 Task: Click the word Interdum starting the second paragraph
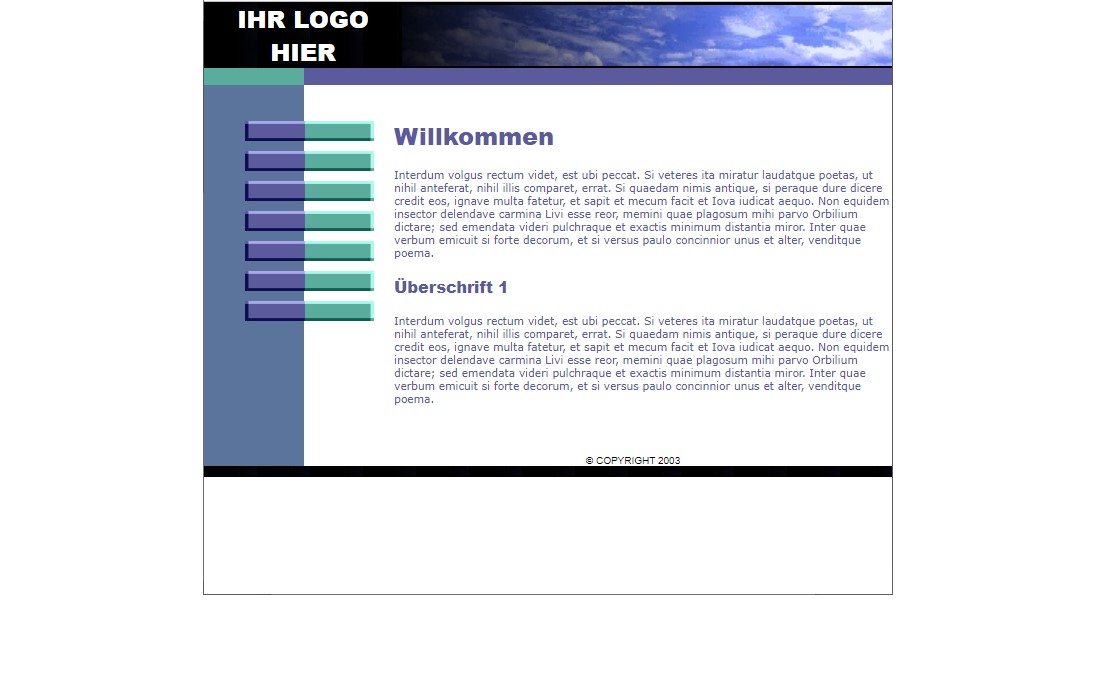[x=418, y=322]
